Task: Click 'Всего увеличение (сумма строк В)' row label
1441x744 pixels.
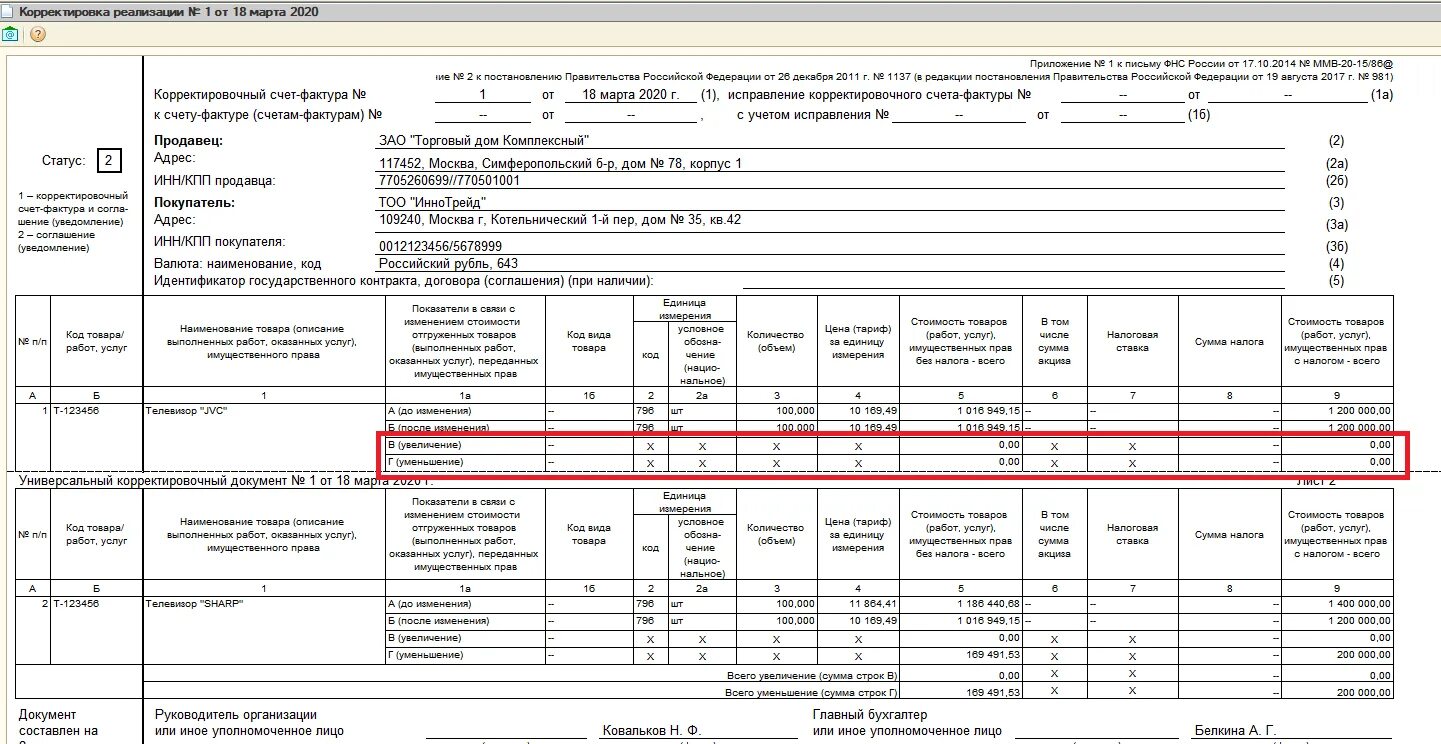Action: tap(812, 677)
